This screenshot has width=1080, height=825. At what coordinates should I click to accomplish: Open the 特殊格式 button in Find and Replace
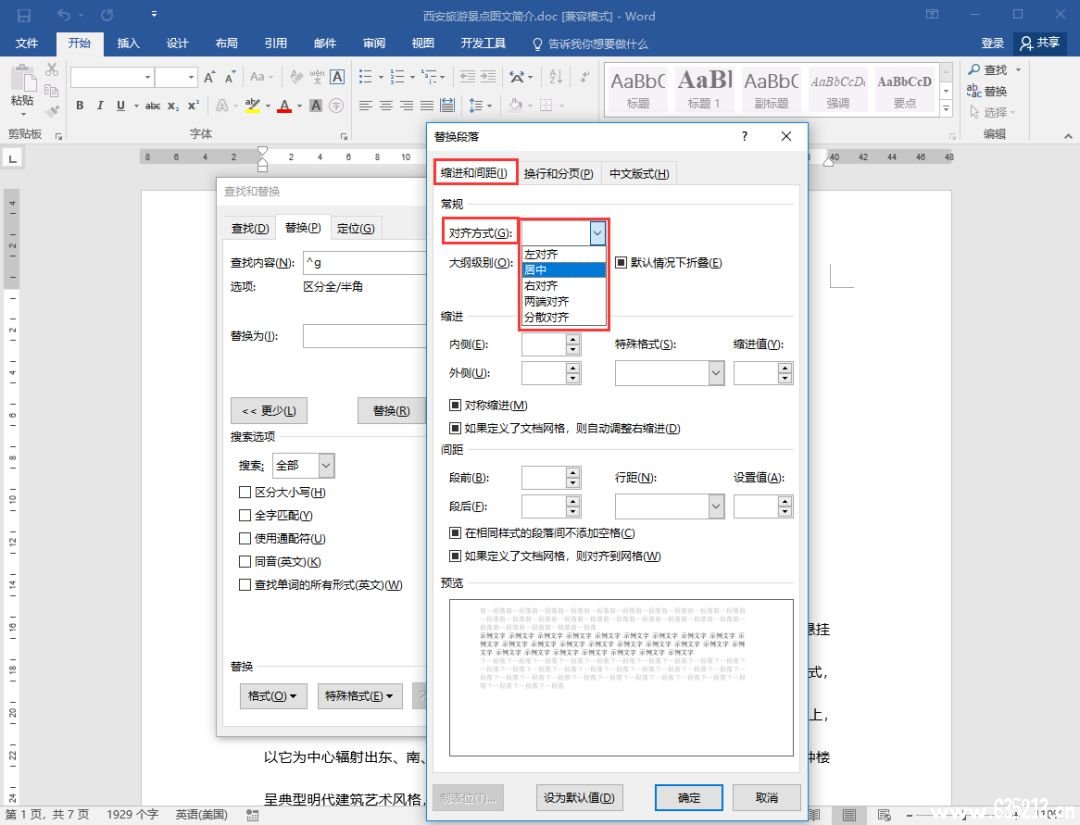pos(359,696)
